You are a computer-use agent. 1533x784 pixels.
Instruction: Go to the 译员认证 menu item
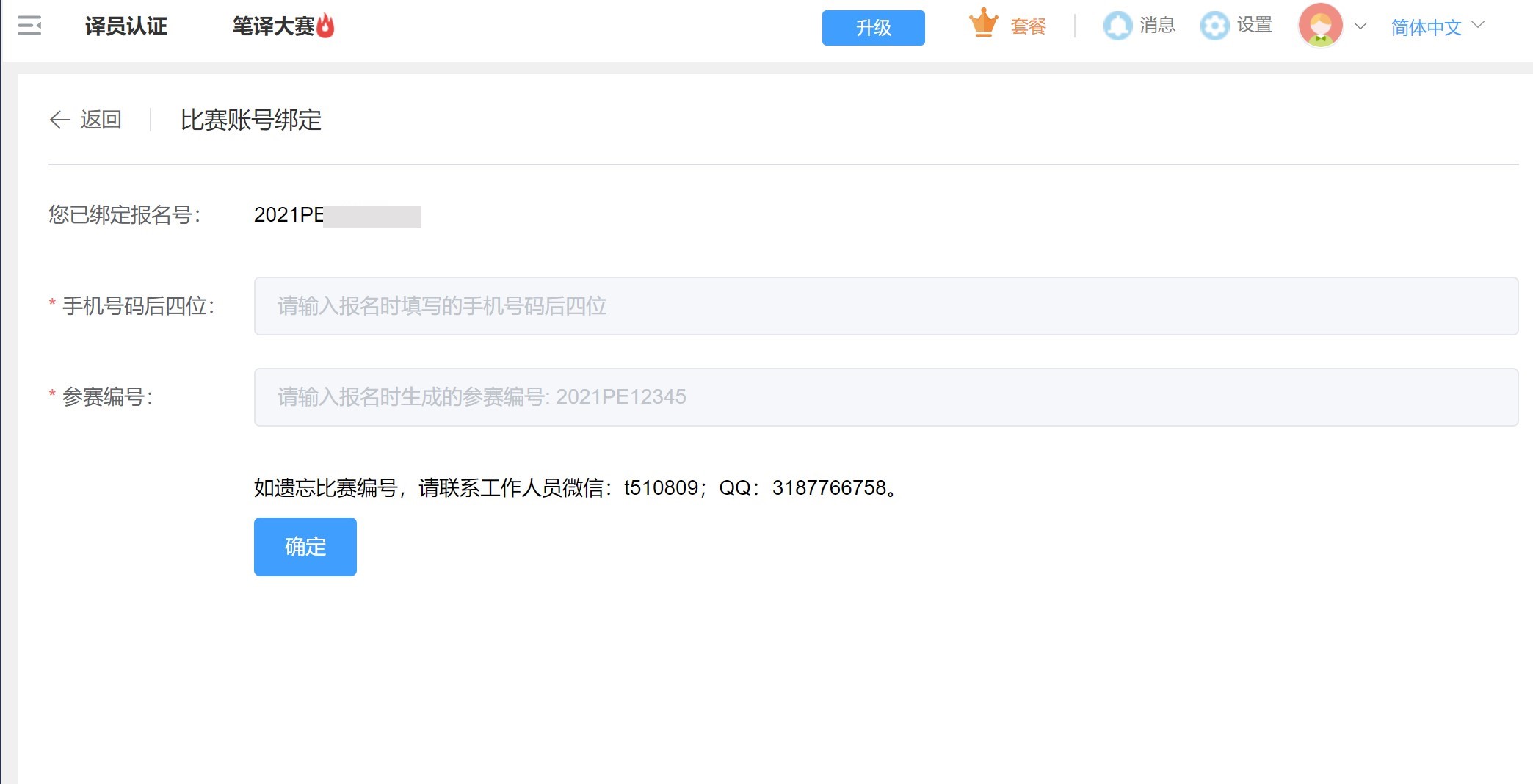[x=126, y=26]
